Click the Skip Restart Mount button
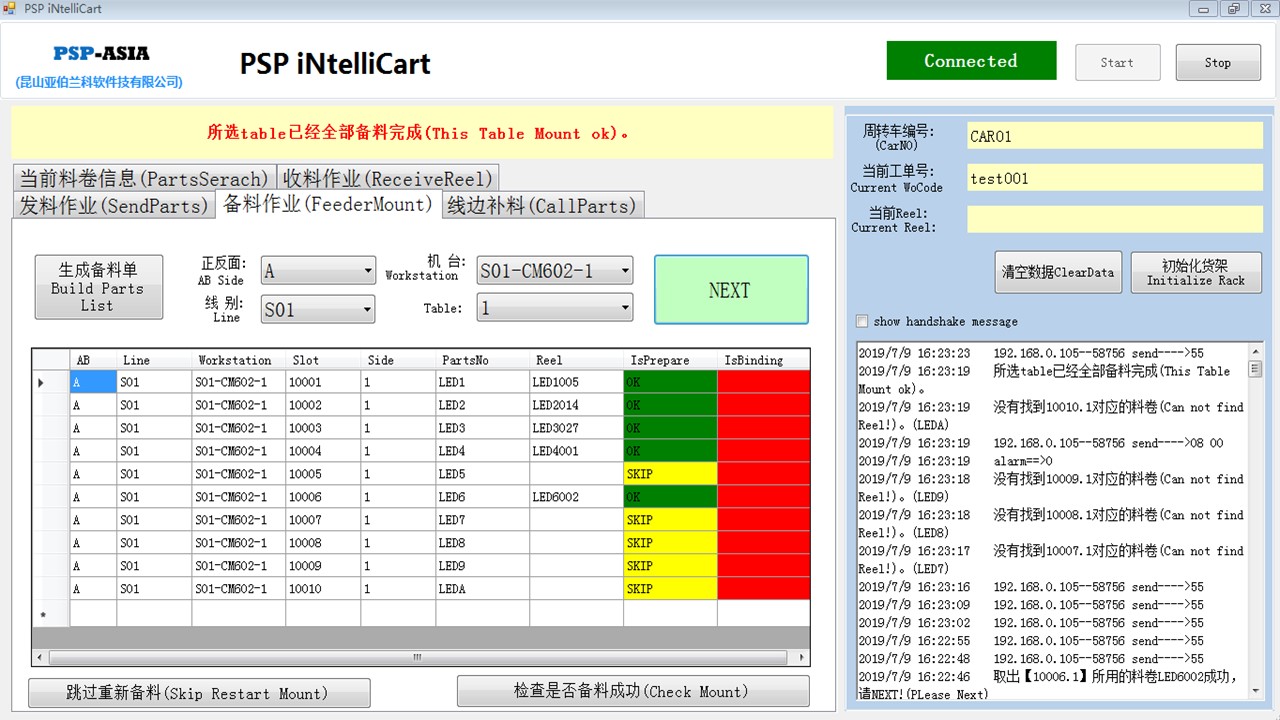The height and width of the screenshot is (720, 1280). click(x=199, y=693)
